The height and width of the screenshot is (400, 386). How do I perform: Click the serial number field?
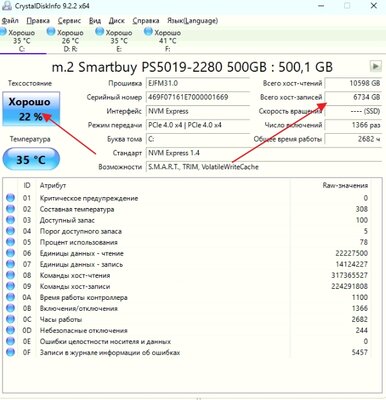(198, 97)
